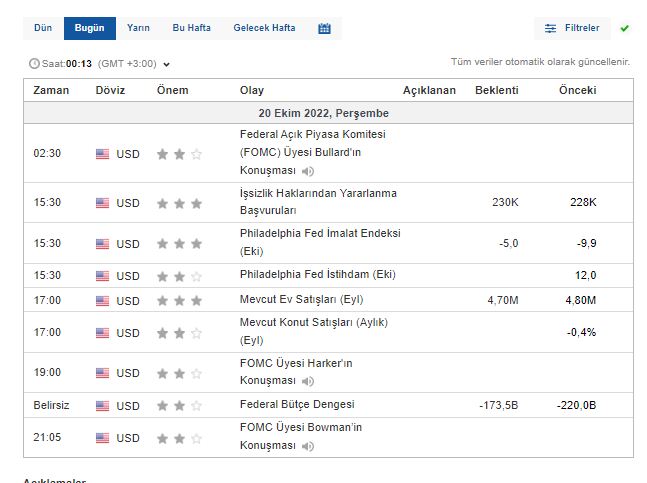Click the Önem column header
Image resolution: width=647 pixels, height=483 pixels.
[x=172, y=90]
